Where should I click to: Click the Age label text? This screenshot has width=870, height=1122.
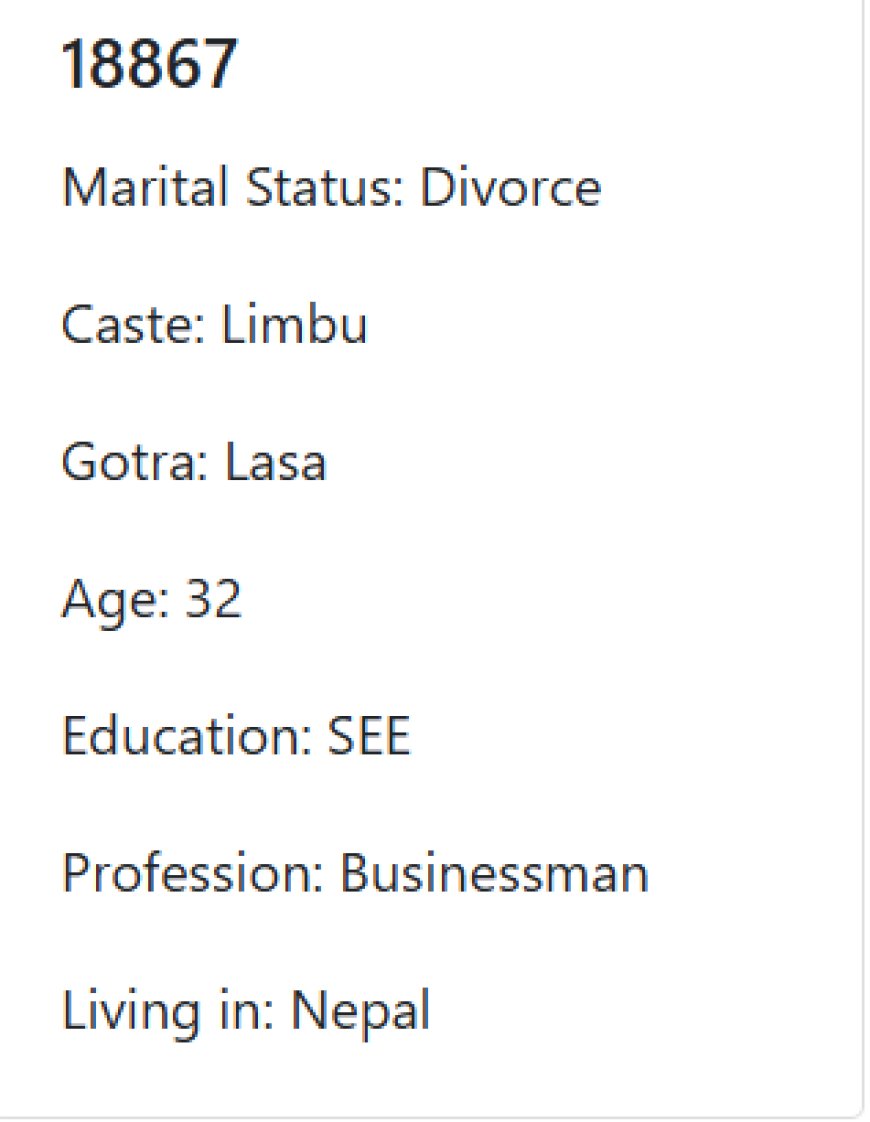(116, 600)
